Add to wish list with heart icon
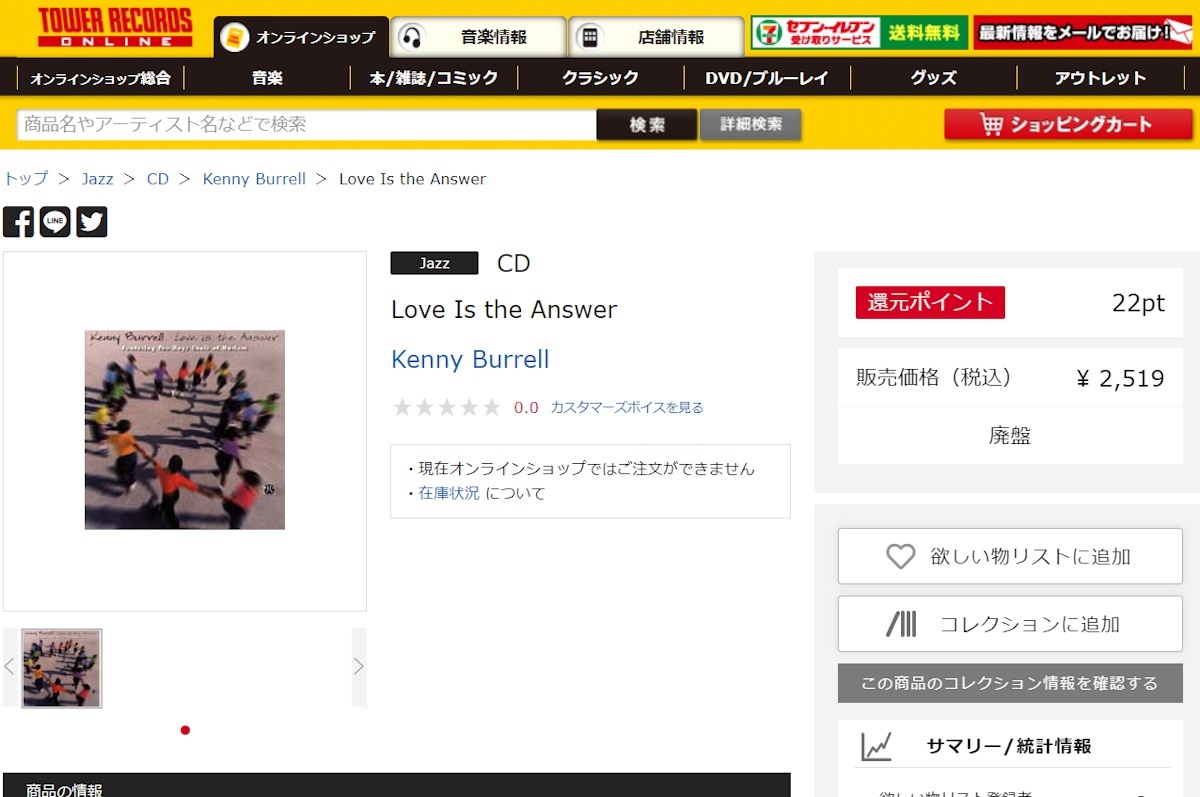 [x=1010, y=556]
